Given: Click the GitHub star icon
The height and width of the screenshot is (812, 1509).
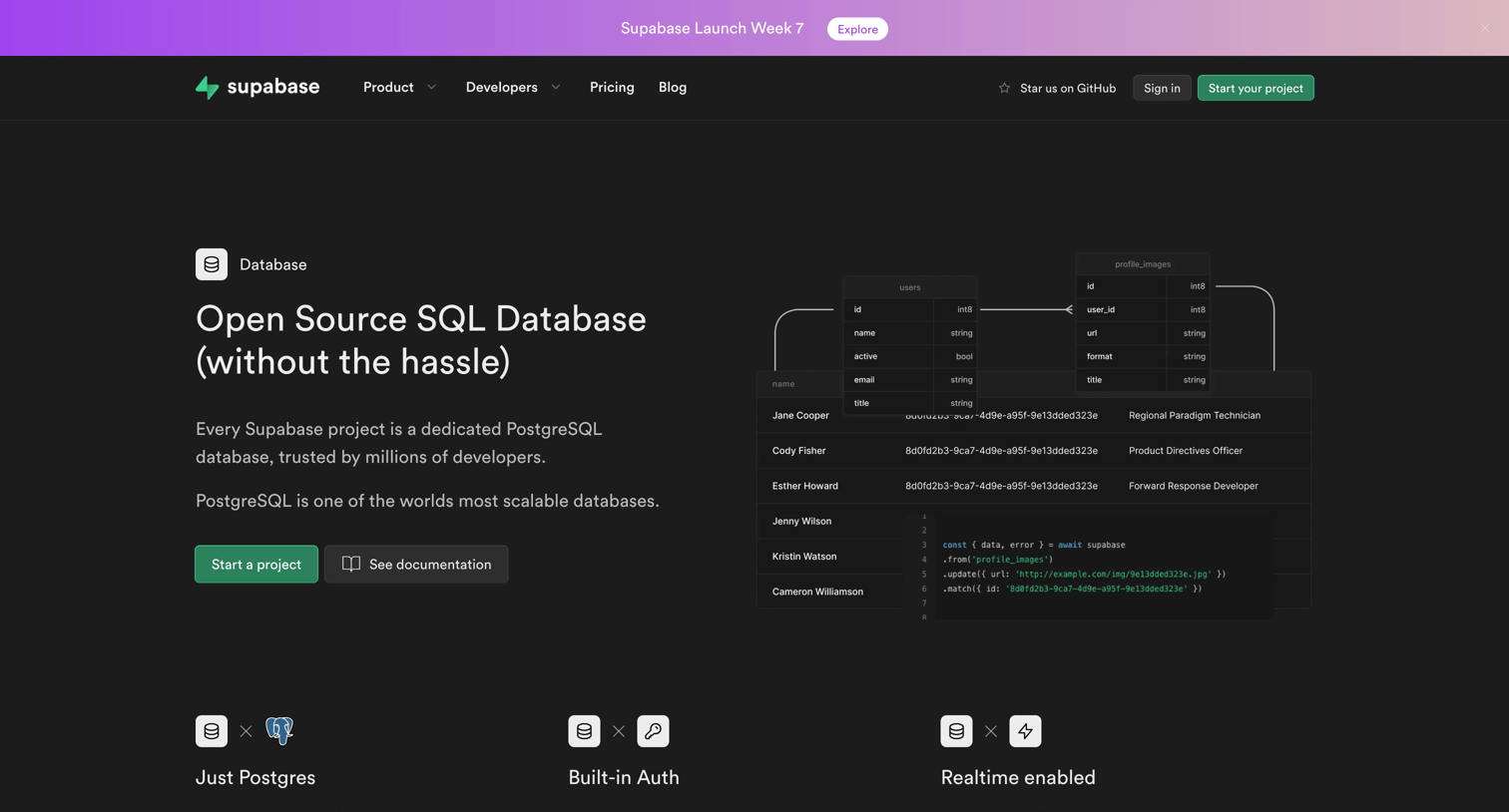Looking at the screenshot, I should click(x=1004, y=88).
